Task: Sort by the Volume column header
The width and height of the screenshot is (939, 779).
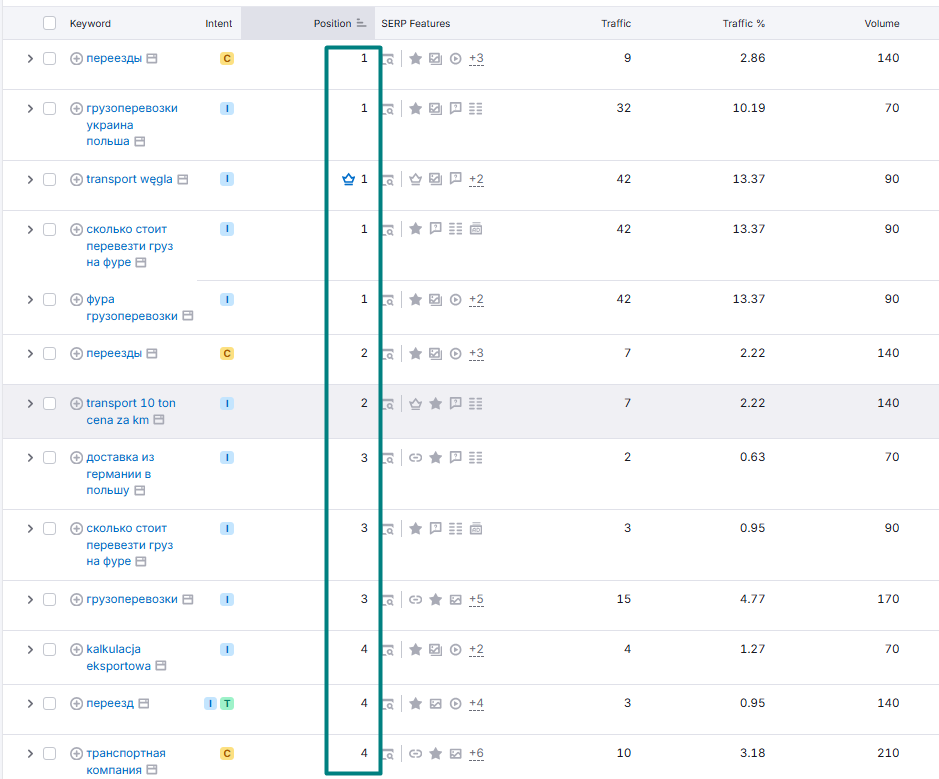Action: pos(882,23)
